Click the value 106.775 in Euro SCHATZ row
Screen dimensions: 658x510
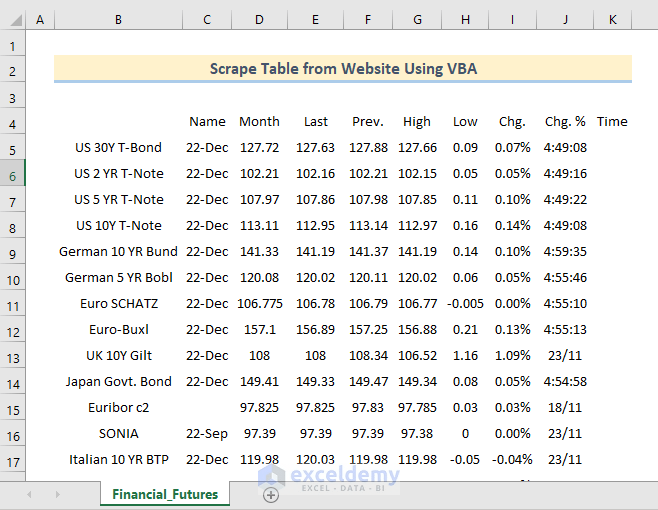tap(259, 303)
